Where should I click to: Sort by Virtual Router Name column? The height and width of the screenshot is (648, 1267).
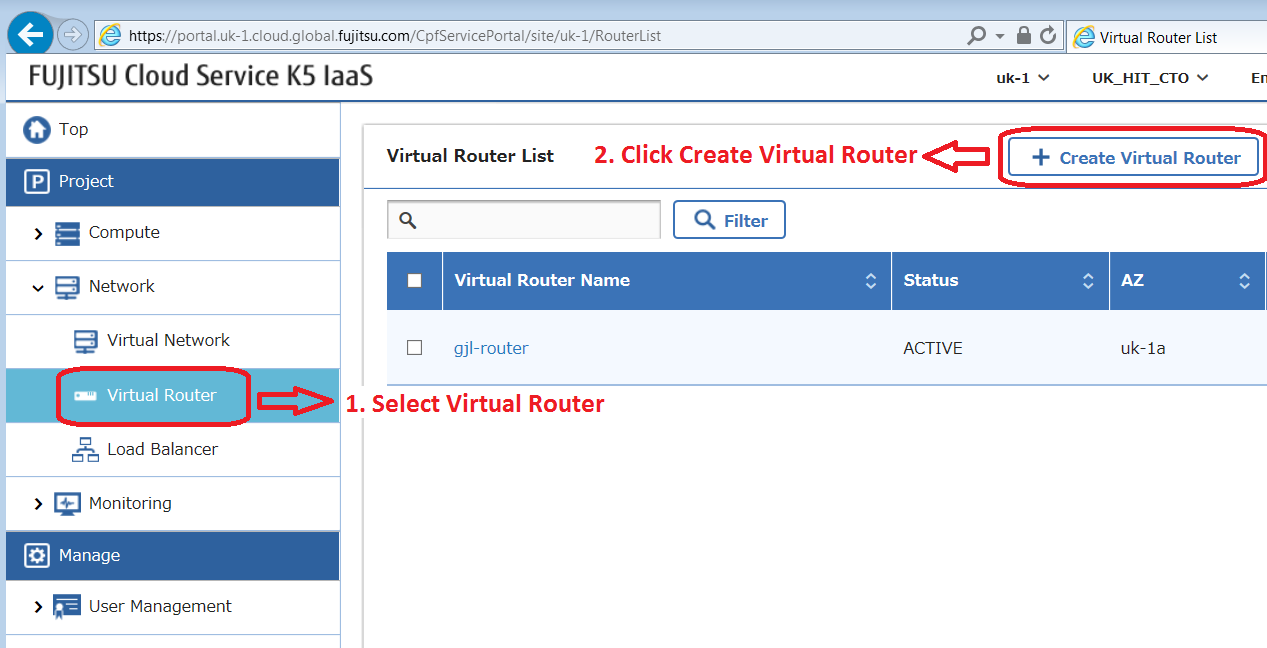(871, 281)
